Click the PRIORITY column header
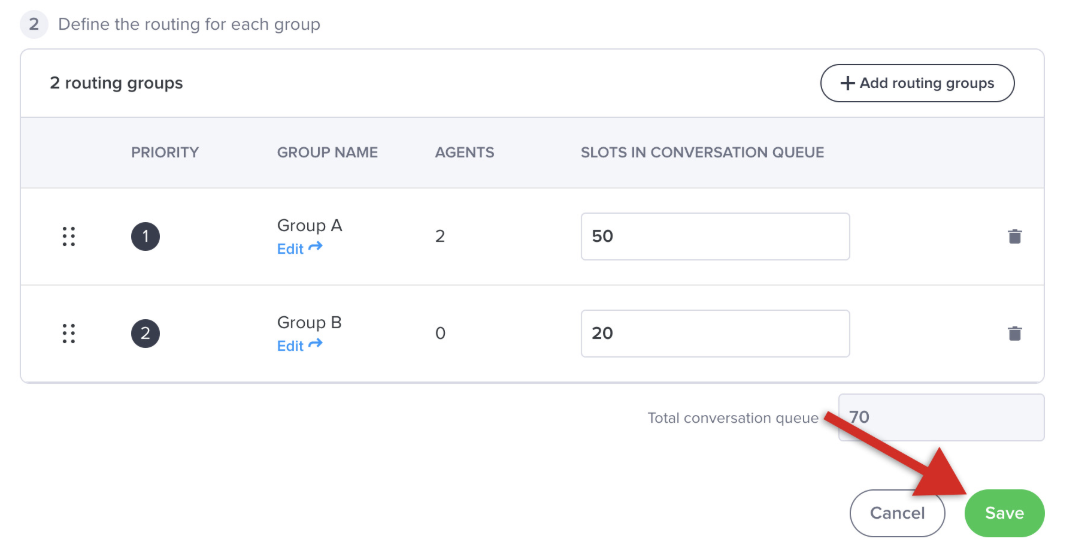1074x560 pixels. click(x=165, y=153)
